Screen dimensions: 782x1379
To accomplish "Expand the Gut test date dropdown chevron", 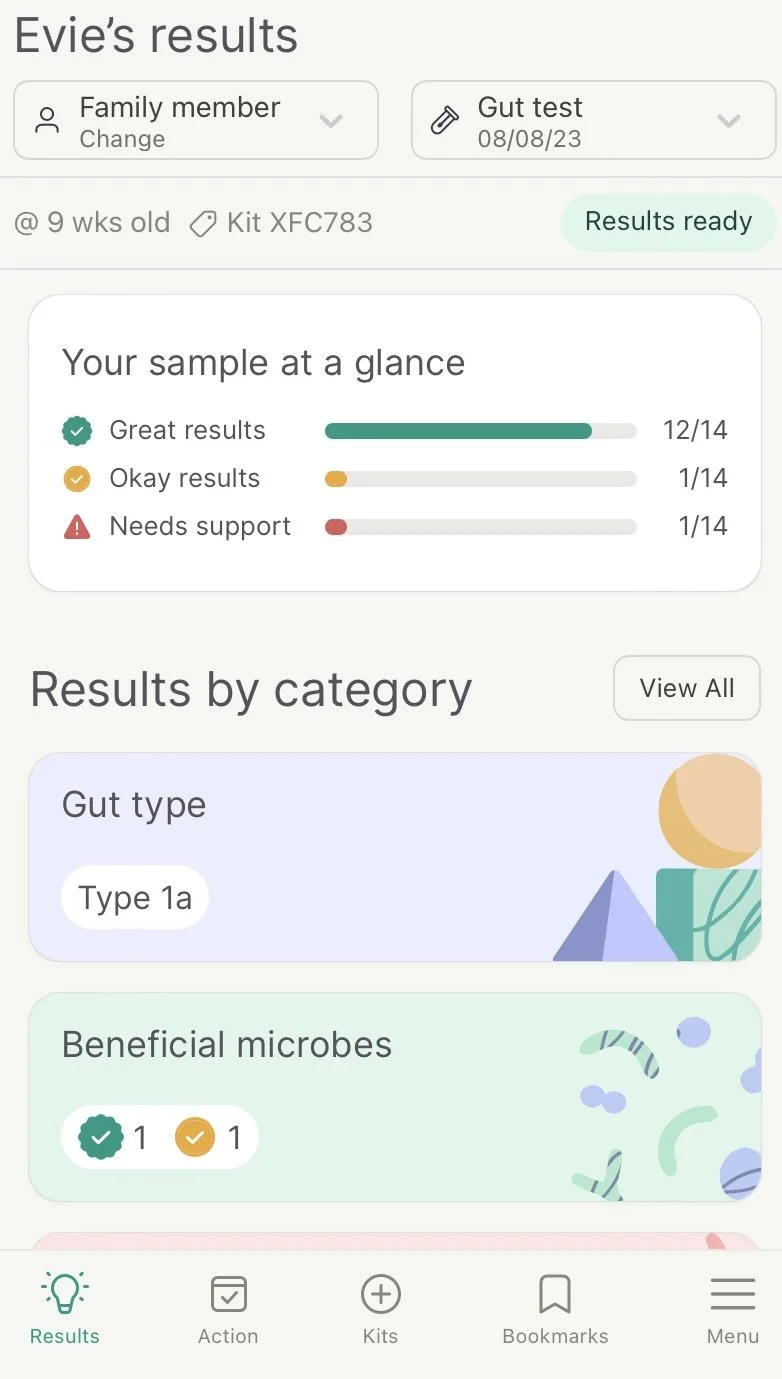I will pyautogui.click(x=729, y=121).
